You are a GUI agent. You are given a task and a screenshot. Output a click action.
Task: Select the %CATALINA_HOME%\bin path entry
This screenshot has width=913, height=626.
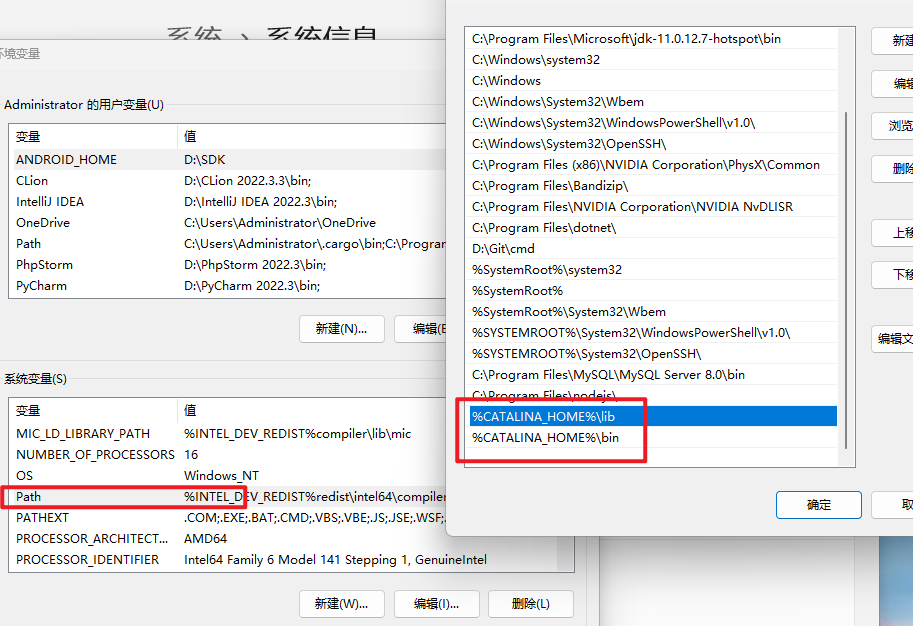545,438
